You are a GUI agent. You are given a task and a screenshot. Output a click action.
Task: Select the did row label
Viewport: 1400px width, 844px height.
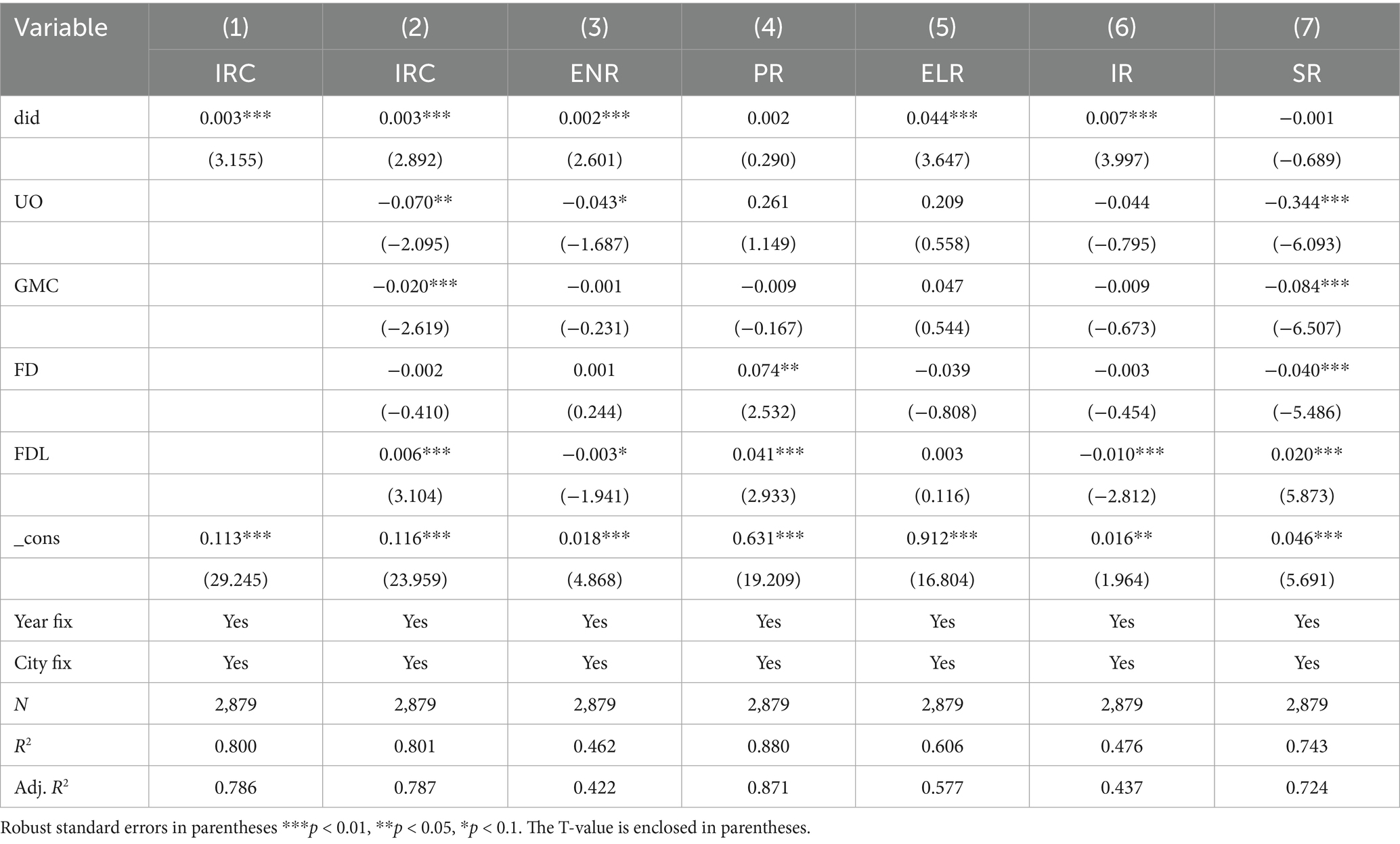(x=27, y=118)
